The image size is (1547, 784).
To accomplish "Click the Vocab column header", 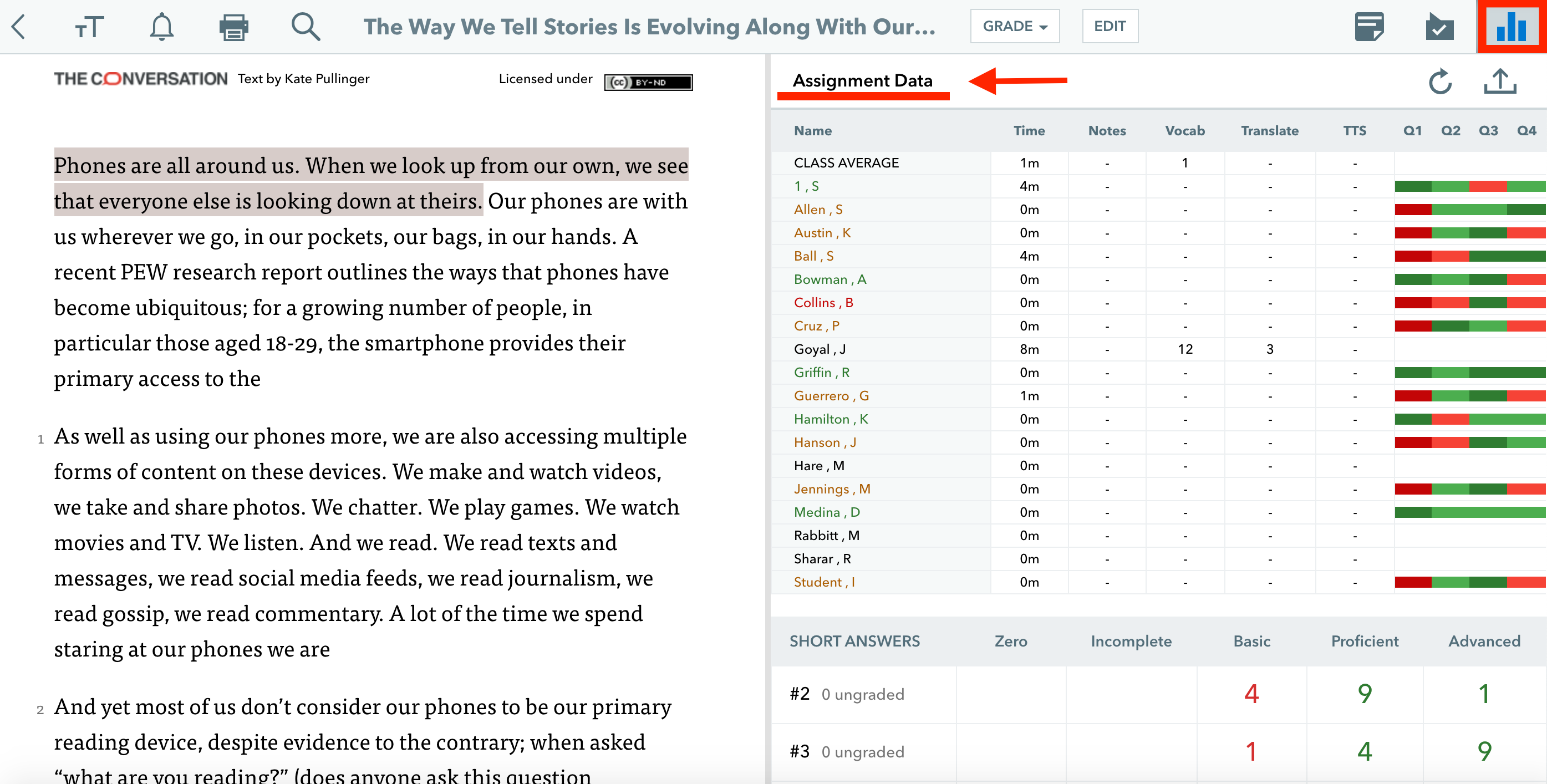I will click(x=1185, y=131).
